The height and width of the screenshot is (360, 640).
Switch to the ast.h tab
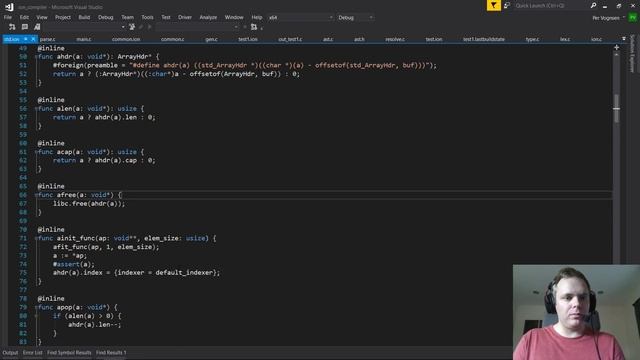tap(359, 39)
